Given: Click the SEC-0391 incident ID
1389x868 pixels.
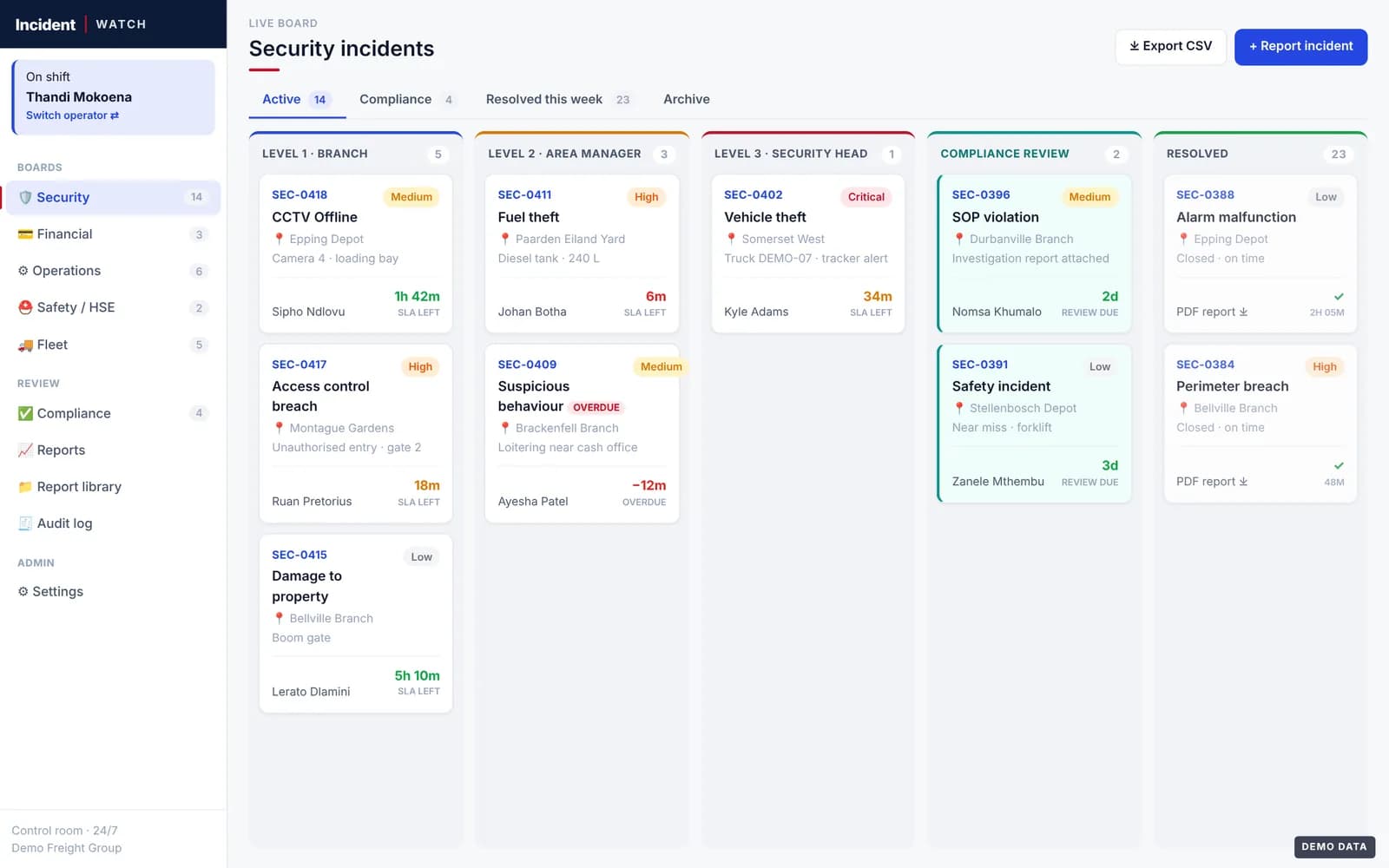Looking at the screenshot, I should pyautogui.click(x=980, y=365).
